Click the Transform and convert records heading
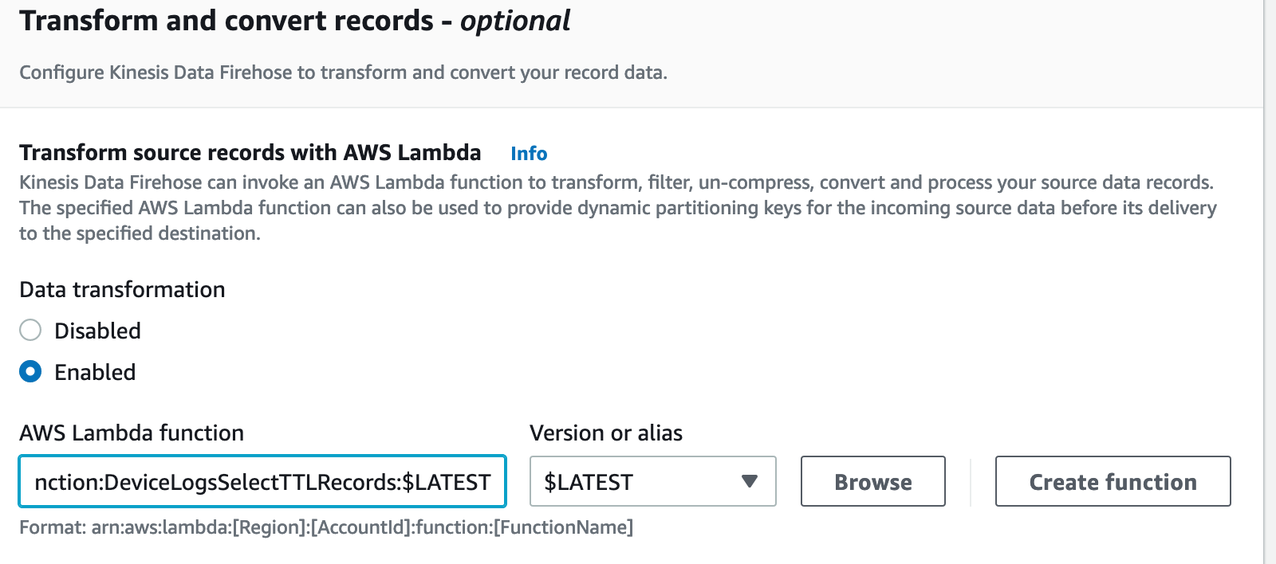1276x564 pixels. [x=236, y=21]
